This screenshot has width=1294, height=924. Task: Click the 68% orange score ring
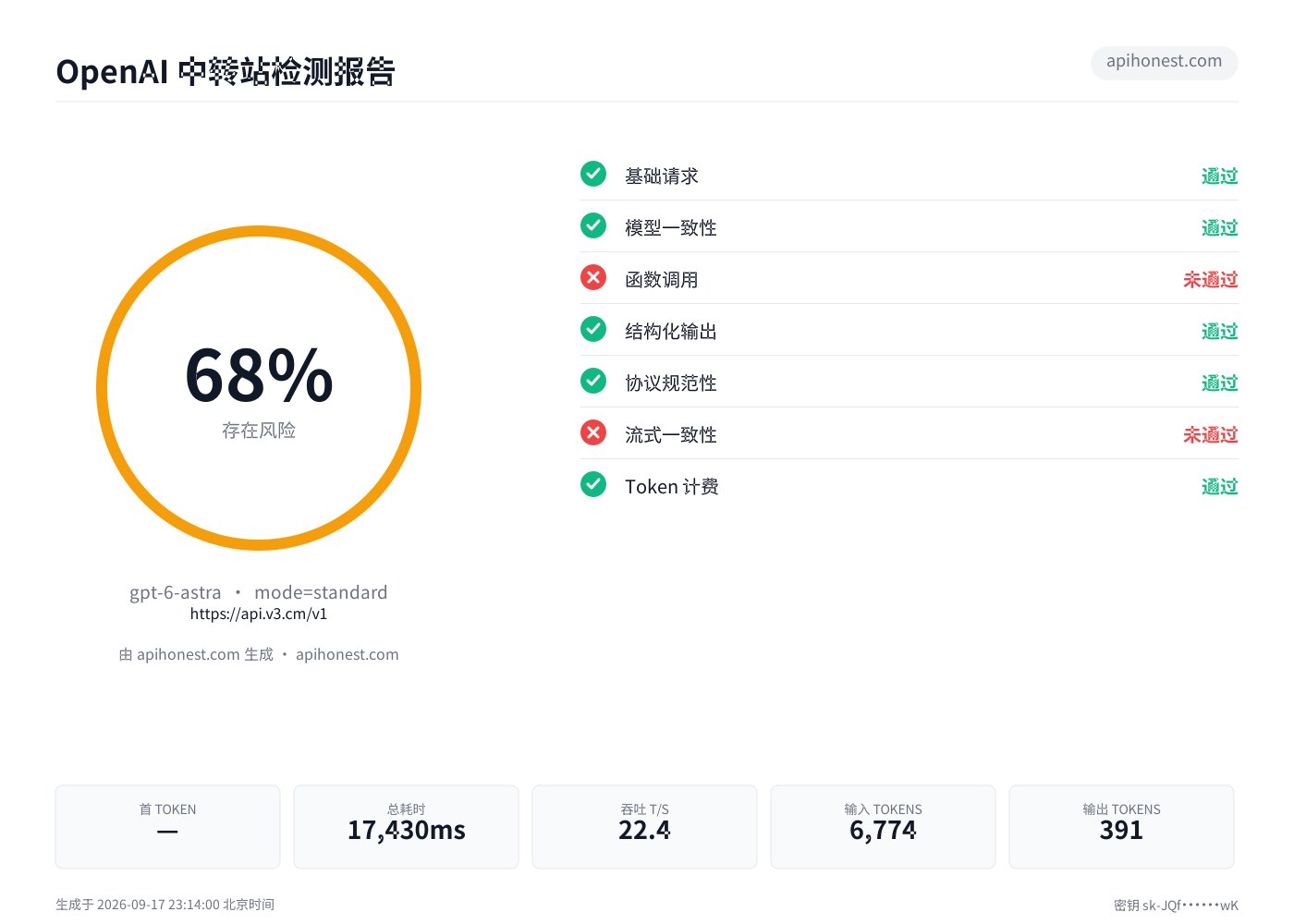click(259, 388)
